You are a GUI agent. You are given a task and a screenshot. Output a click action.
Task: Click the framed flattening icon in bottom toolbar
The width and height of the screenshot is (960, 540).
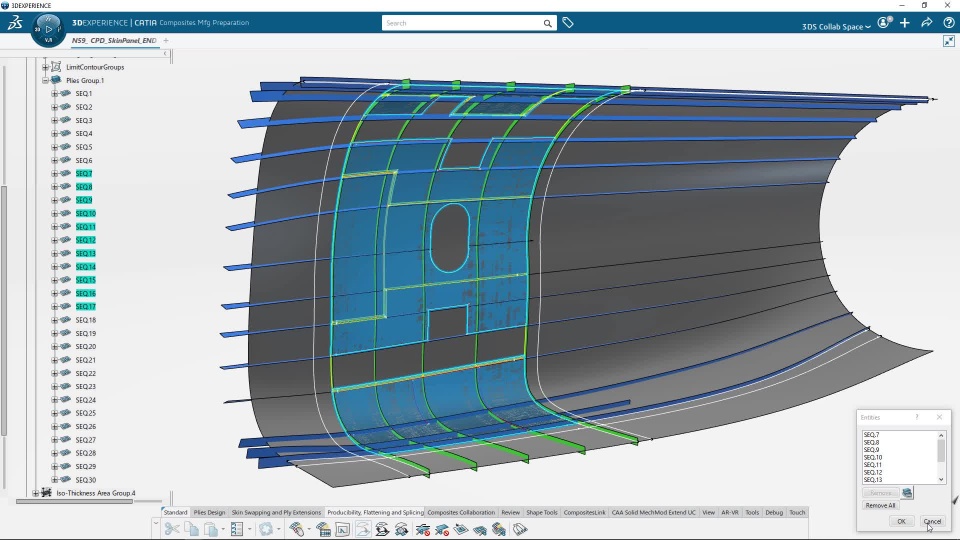pos(343,529)
